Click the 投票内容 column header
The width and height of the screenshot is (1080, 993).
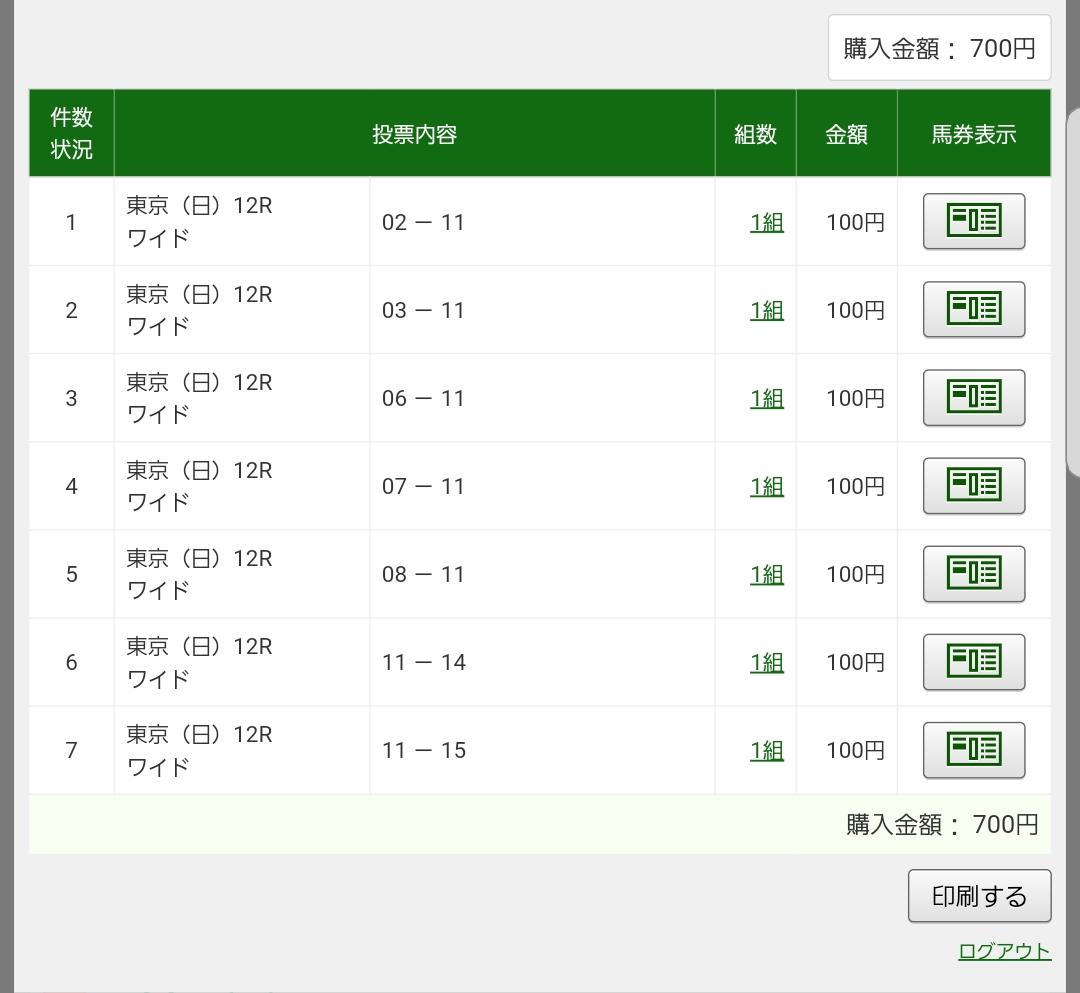(x=414, y=134)
